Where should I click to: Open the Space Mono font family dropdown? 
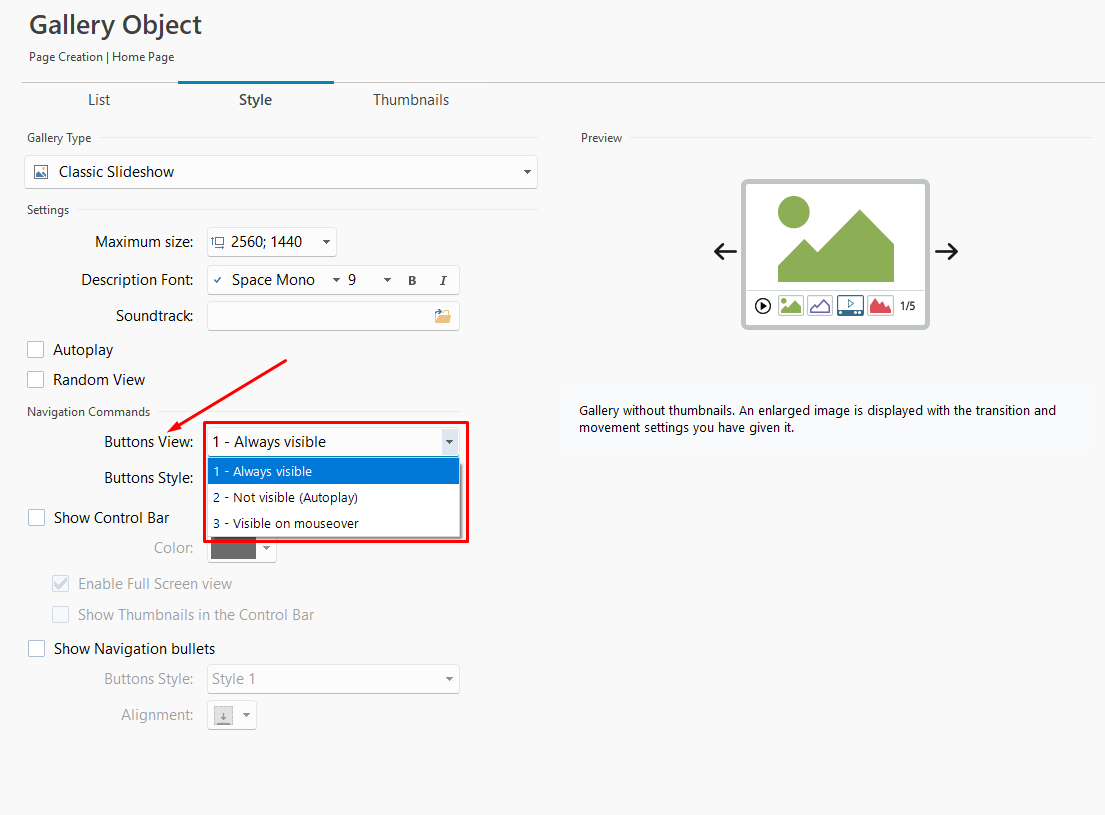pyautogui.click(x=336, y=281)
